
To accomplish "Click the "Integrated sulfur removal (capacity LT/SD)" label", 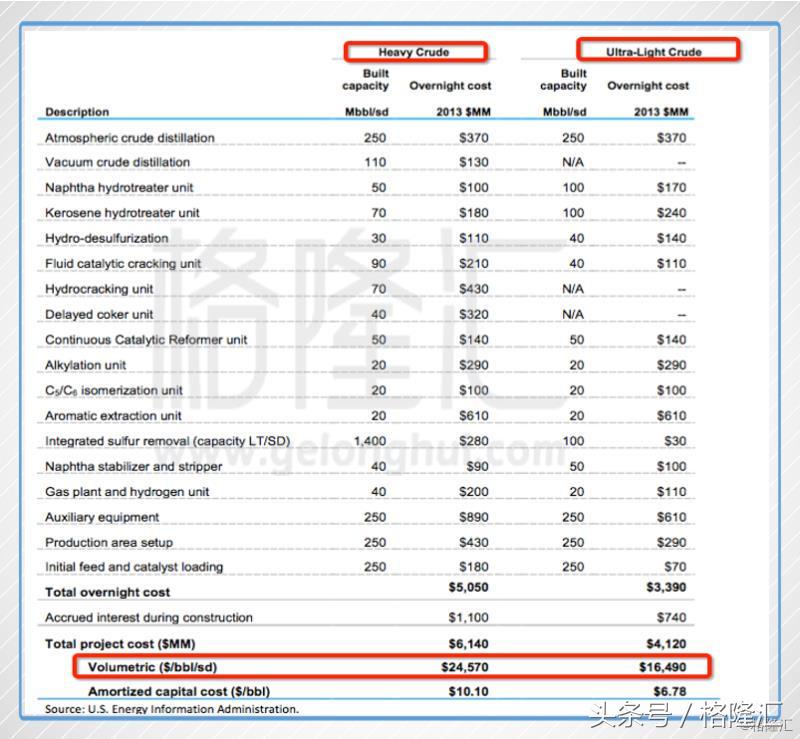I will 167,441.
